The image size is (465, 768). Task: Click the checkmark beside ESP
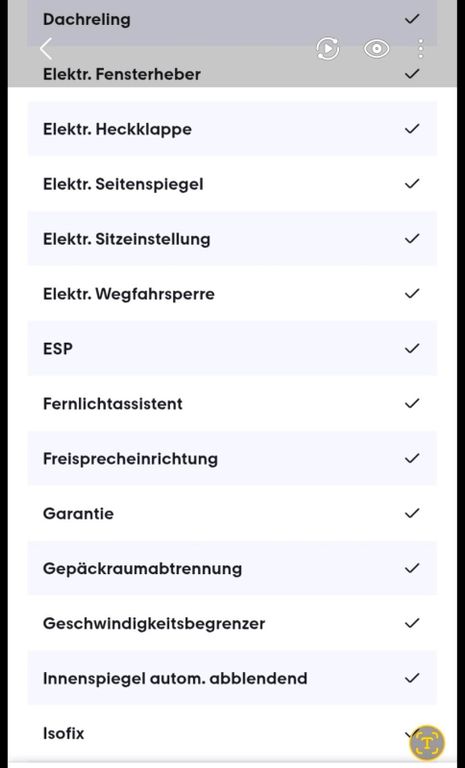tap(412, 348)
